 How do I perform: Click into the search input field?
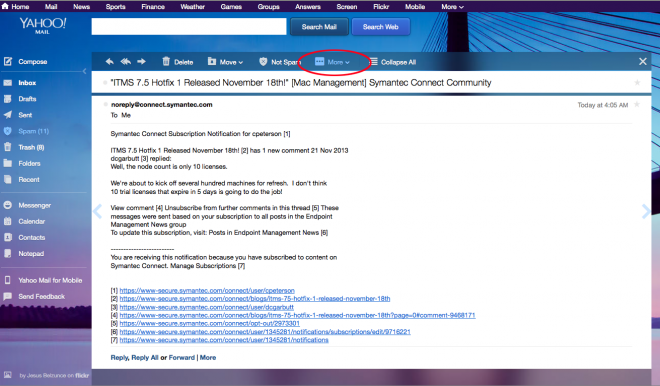[189, 27]
